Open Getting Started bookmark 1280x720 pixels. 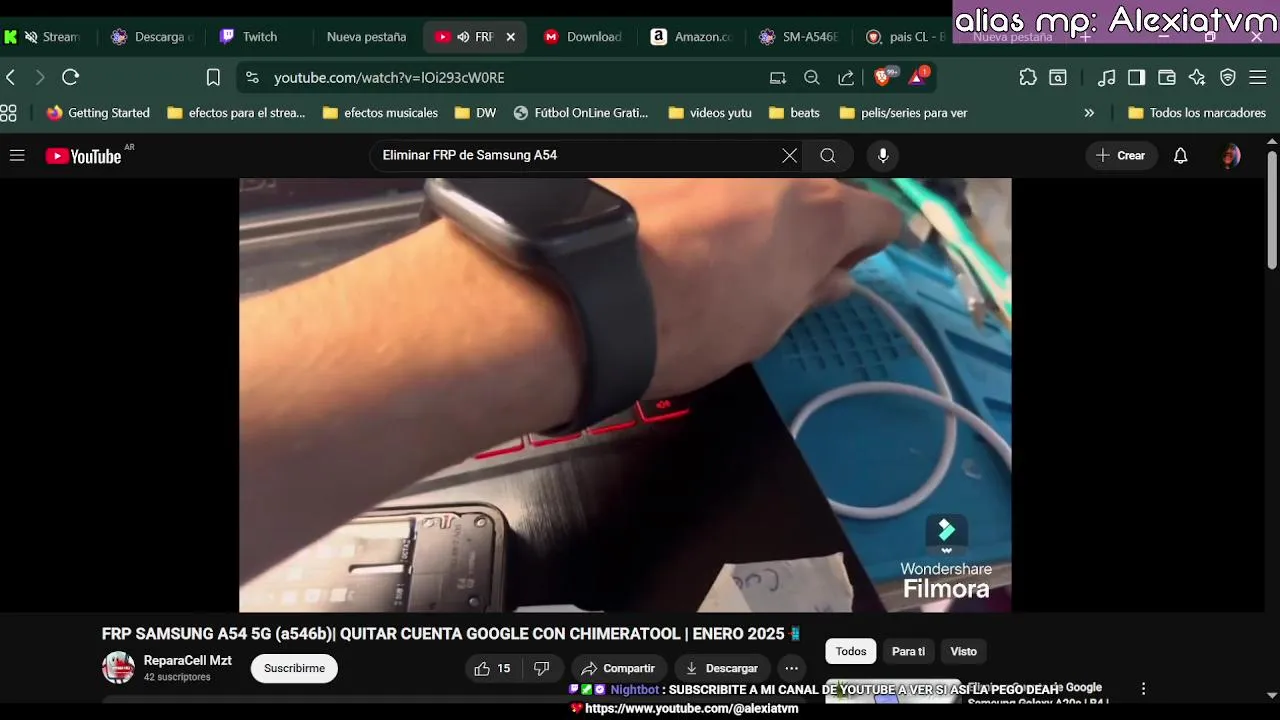tap(98, 113)
